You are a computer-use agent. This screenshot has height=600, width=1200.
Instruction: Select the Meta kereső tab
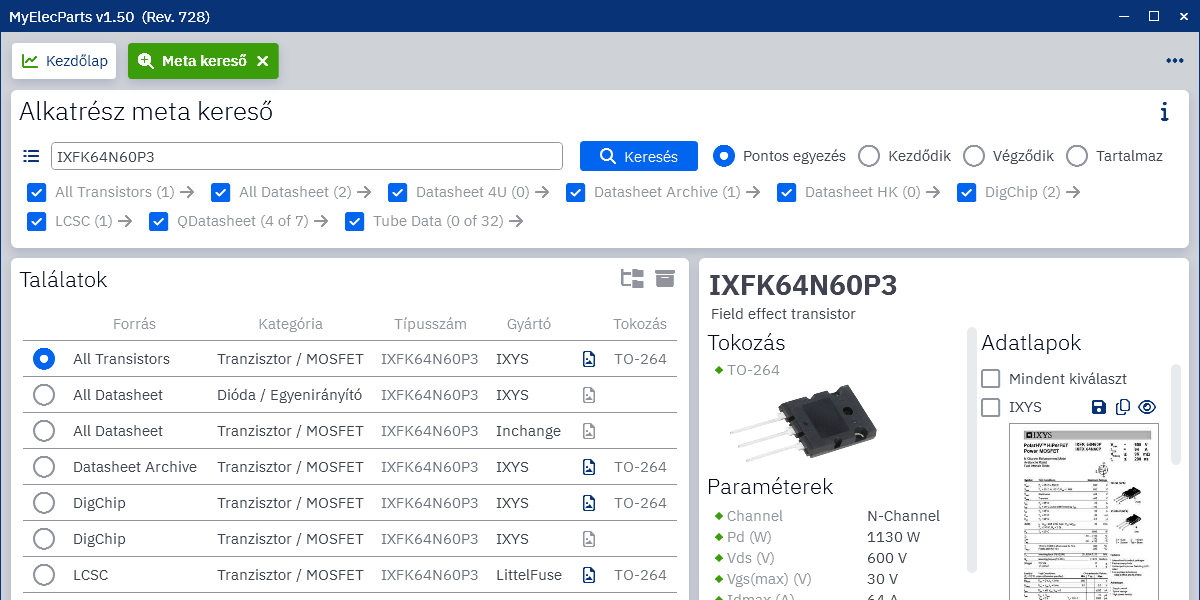pos(195,60)
